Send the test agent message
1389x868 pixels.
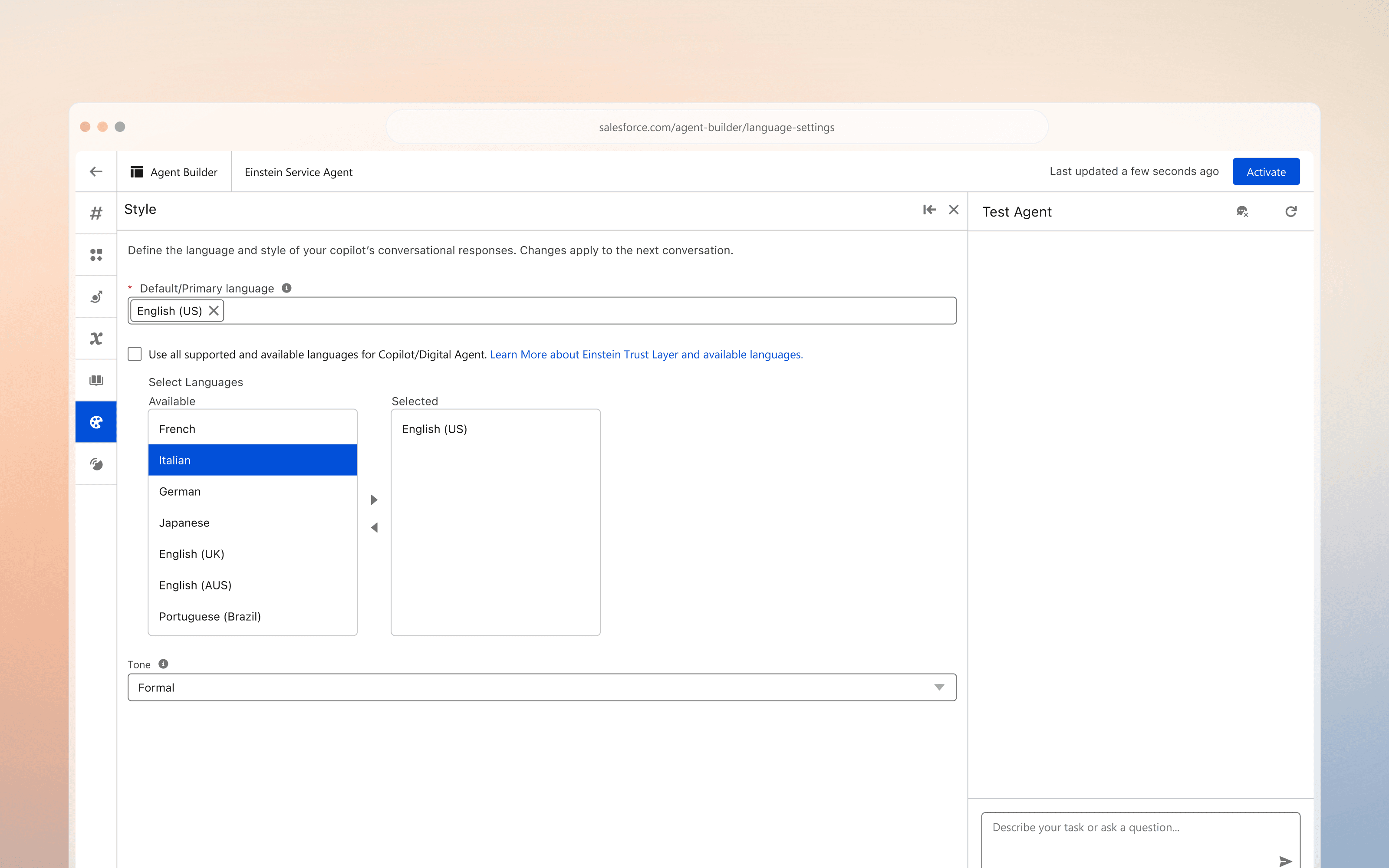(1286, 861)
